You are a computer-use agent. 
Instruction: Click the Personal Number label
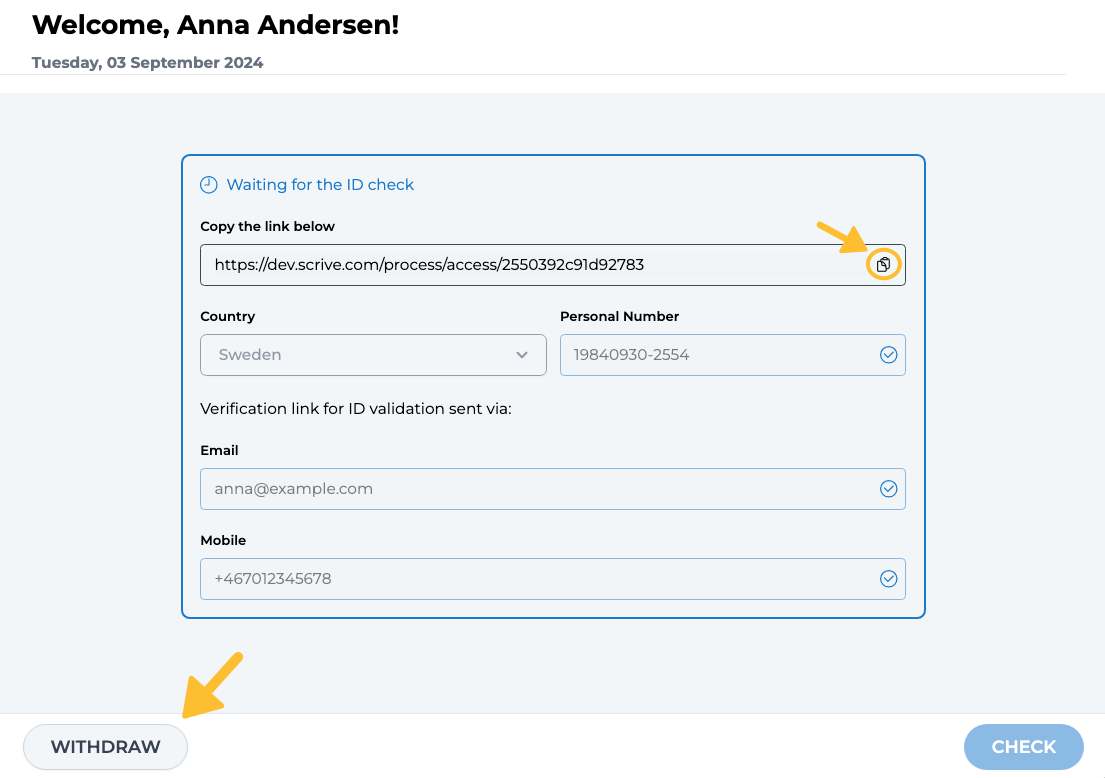coord(619,317)
